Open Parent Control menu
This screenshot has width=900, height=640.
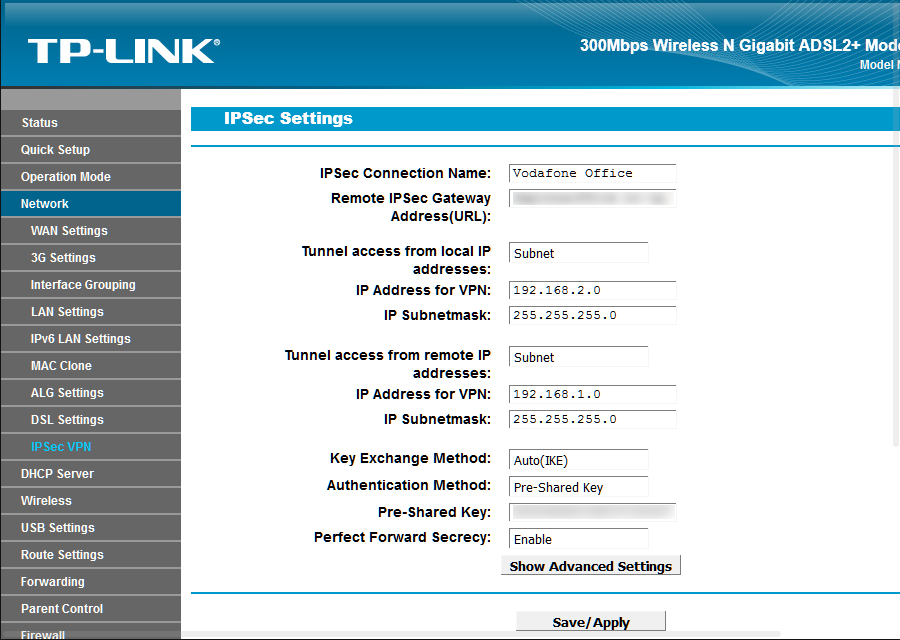click(x=91, y=608)
